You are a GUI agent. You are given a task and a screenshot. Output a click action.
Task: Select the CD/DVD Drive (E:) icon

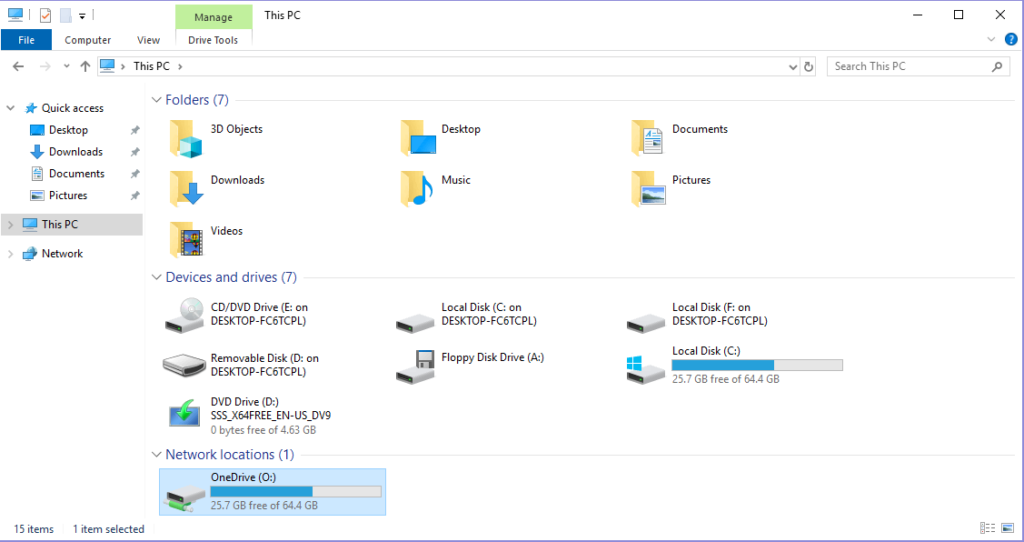click(186, 315)
